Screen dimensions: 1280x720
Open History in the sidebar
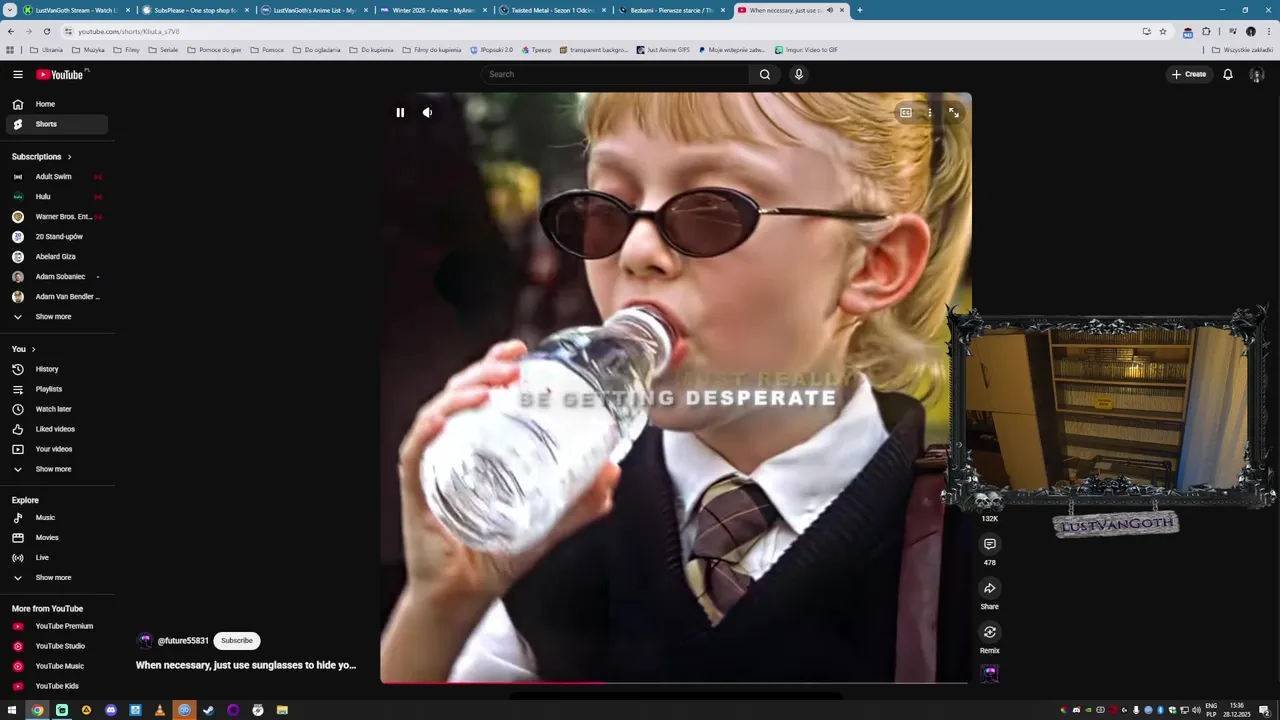point(57,369)
